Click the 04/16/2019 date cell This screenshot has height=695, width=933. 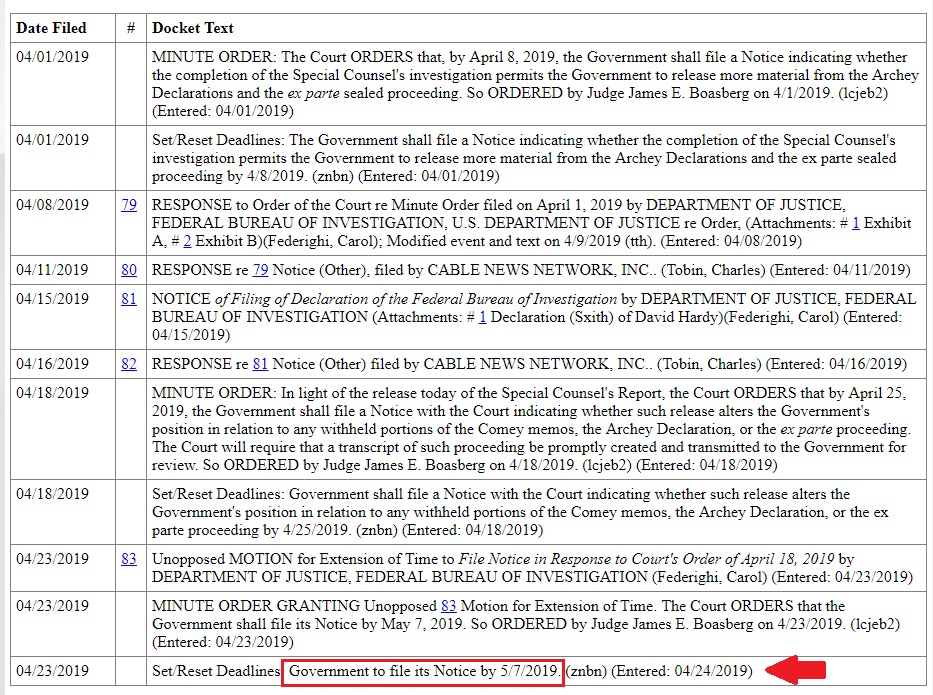[x=52, y=364]
